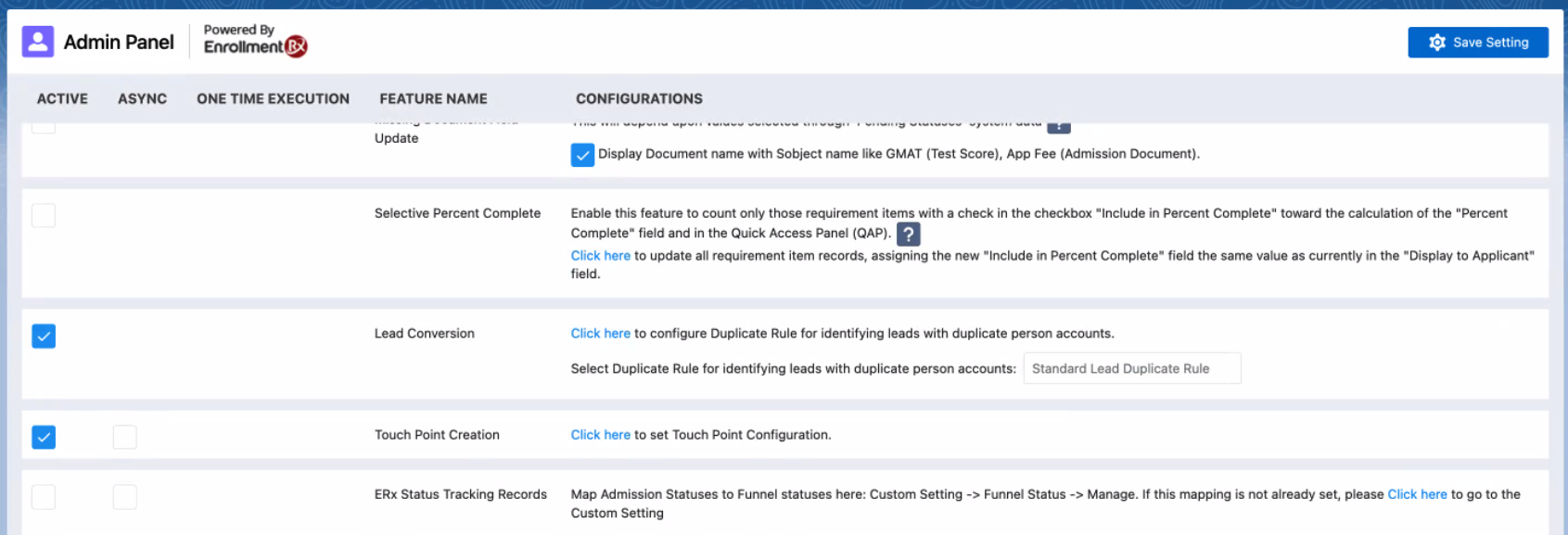Click the Feature Name column header
Viewport: 1568px width, 535px height.
point(433,99)
